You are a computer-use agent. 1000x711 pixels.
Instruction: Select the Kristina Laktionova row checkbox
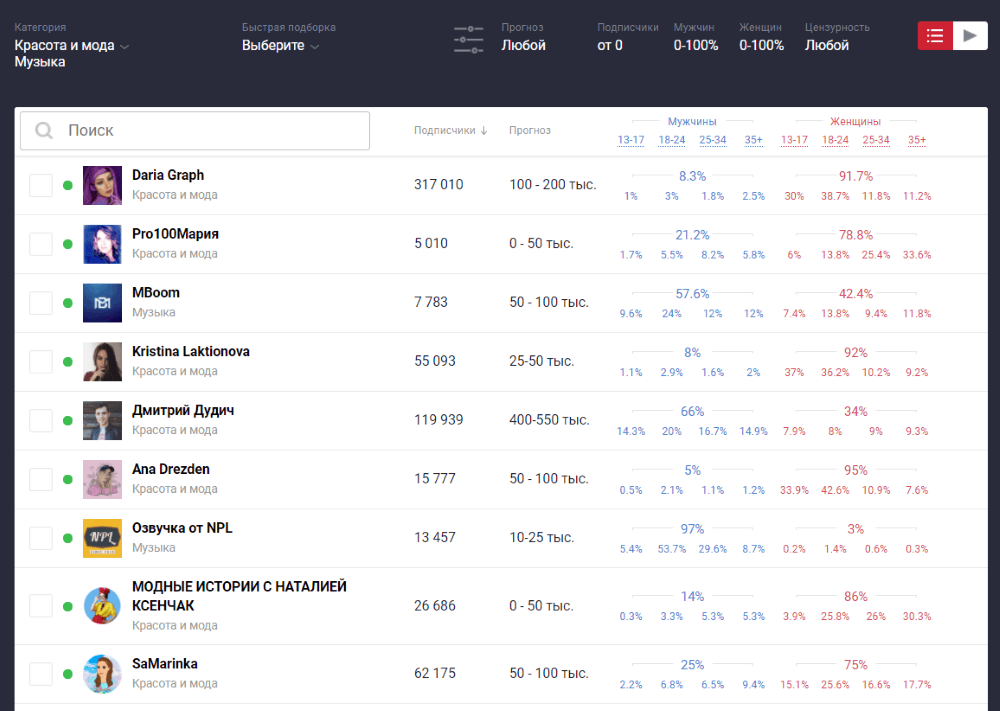(40, 362)
